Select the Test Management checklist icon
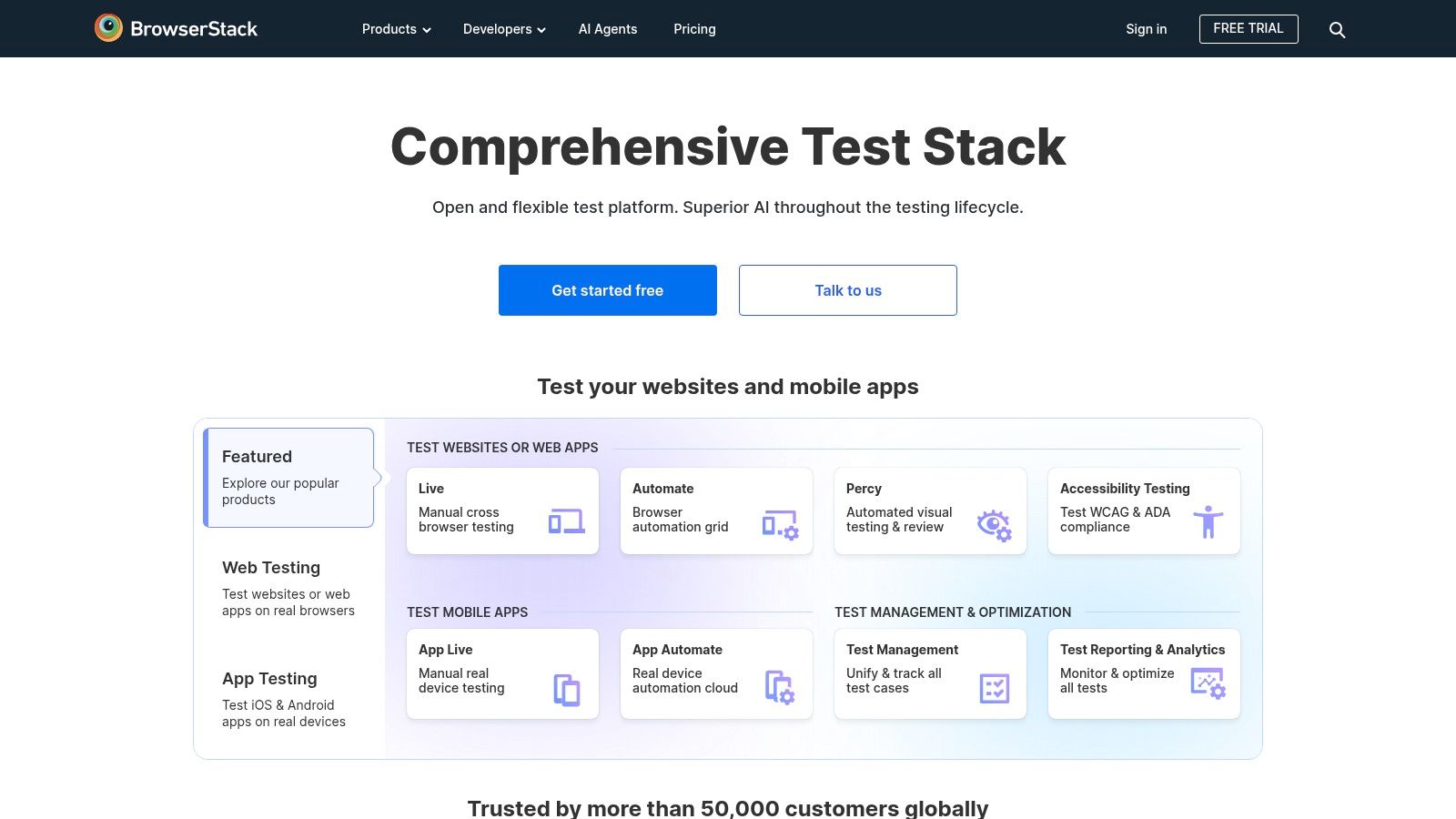The height and width of the screenshot is (819, 1456). click(x=994, y=688)
